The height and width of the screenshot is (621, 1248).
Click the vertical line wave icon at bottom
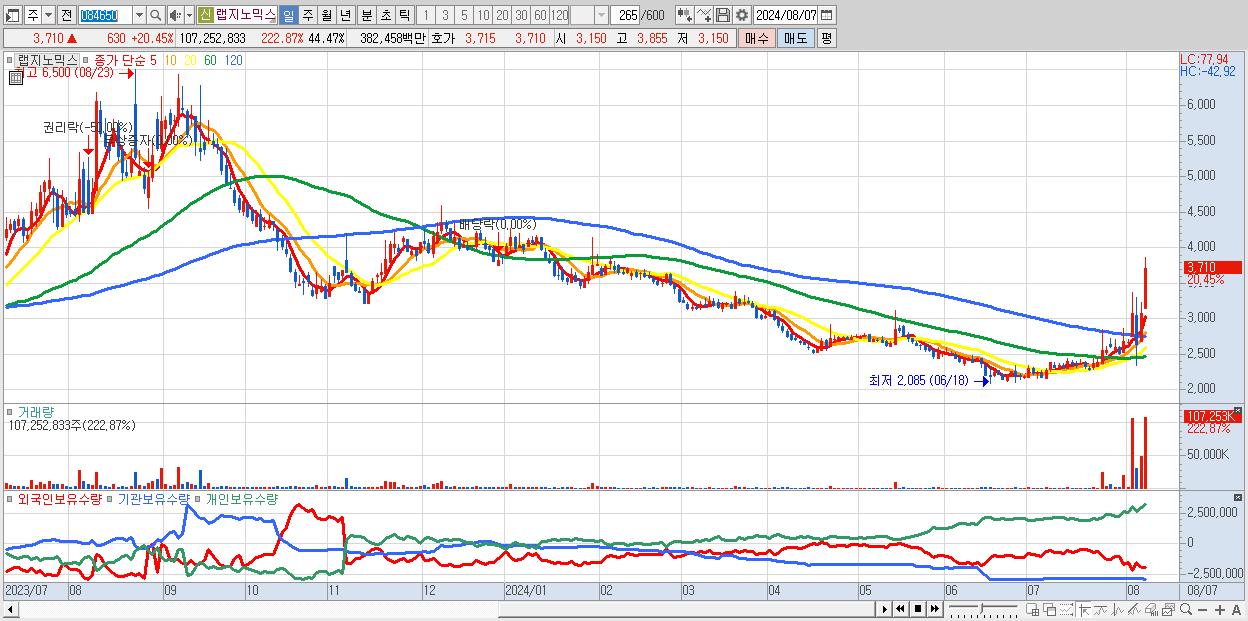tap(1118, 609)
